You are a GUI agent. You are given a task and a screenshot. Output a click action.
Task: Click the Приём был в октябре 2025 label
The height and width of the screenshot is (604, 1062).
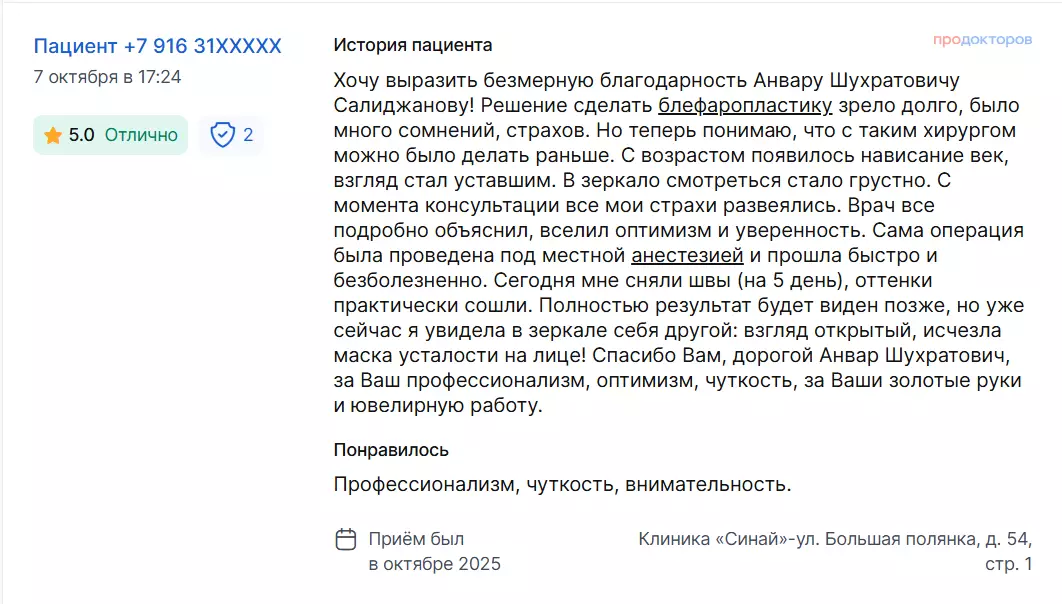[x=434, y=552]
